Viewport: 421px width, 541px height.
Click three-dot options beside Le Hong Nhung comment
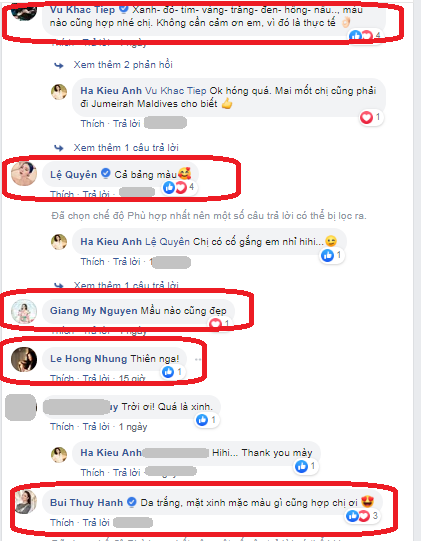pos(198,360)
